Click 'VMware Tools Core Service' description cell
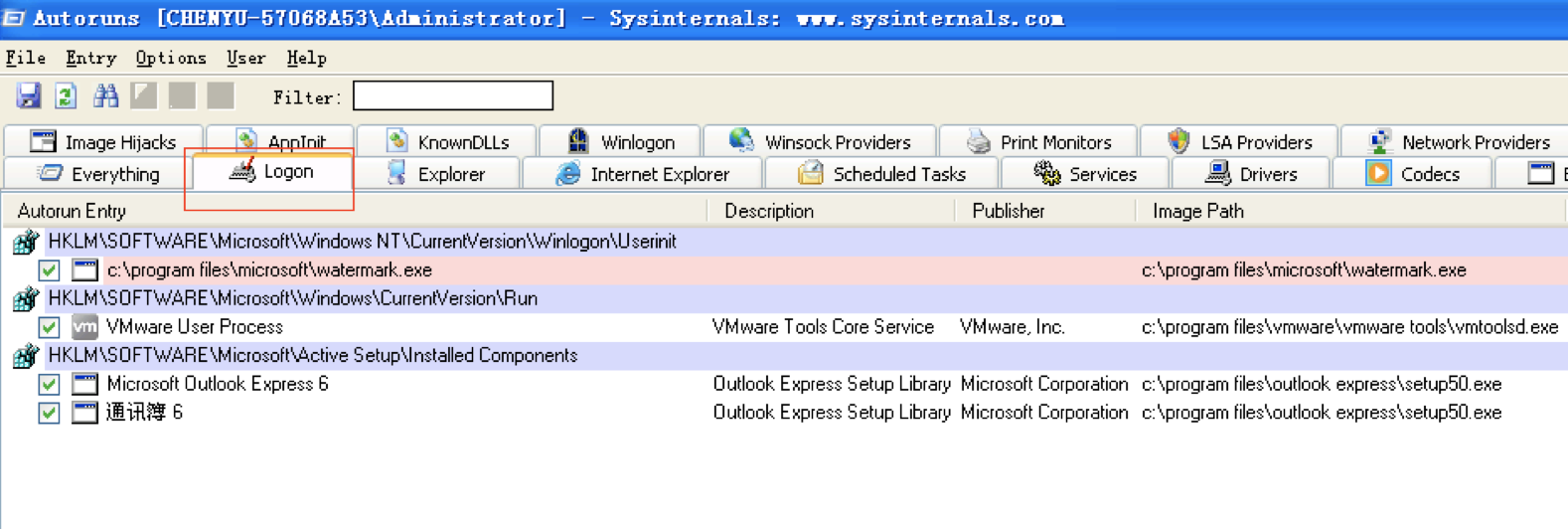Image resolution: width=1568 pixels, height=529 pixels. coord(824,327)
